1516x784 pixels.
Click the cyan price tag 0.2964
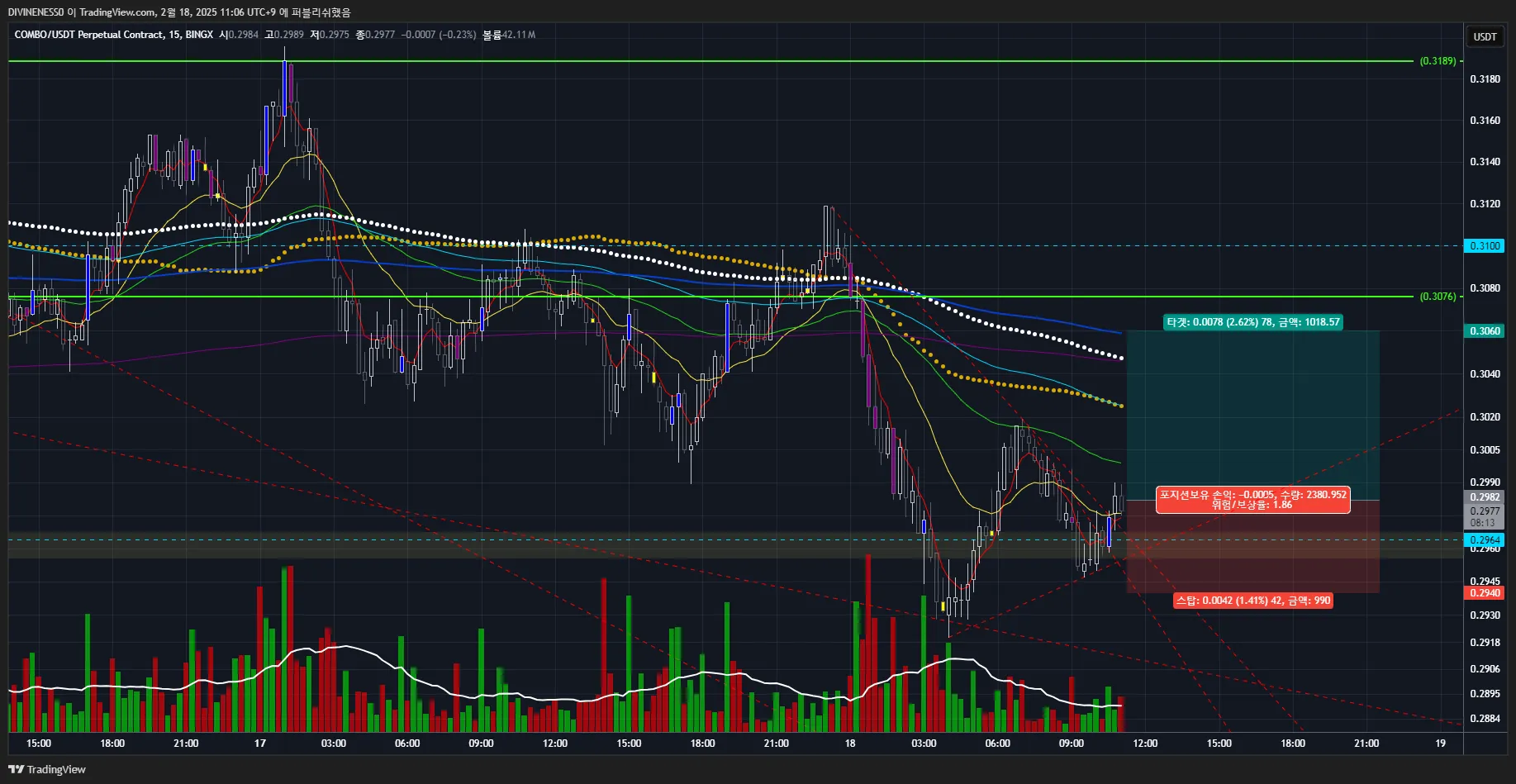[1485, 539]
